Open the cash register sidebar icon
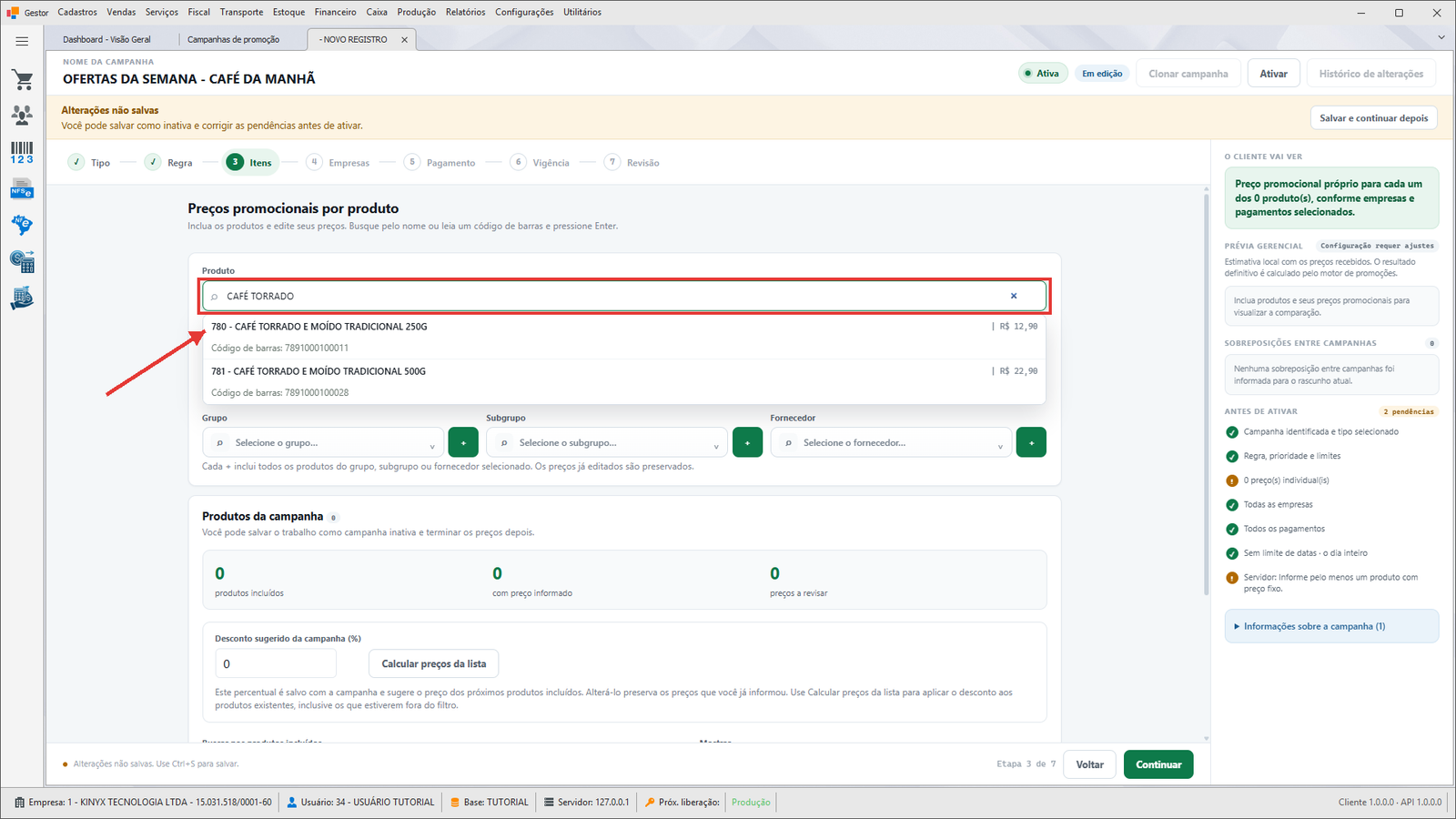Image resolution: width=1456 pixels, height=819 pixels. (22, 298)
